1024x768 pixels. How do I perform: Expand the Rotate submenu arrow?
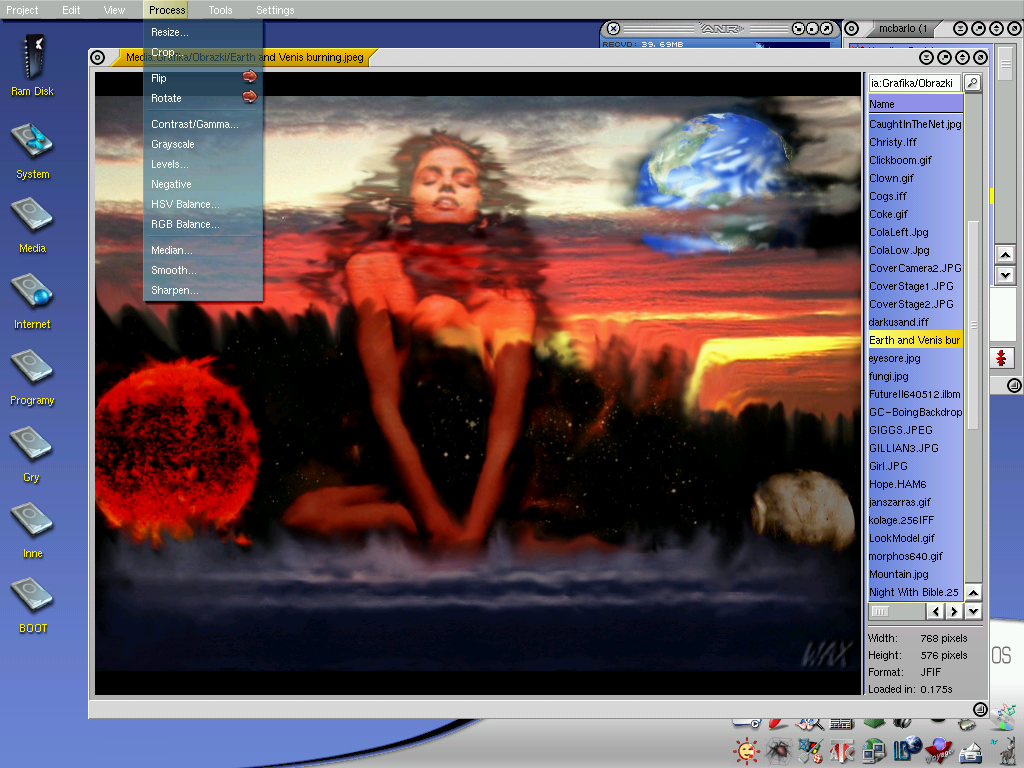click(249, 97)
